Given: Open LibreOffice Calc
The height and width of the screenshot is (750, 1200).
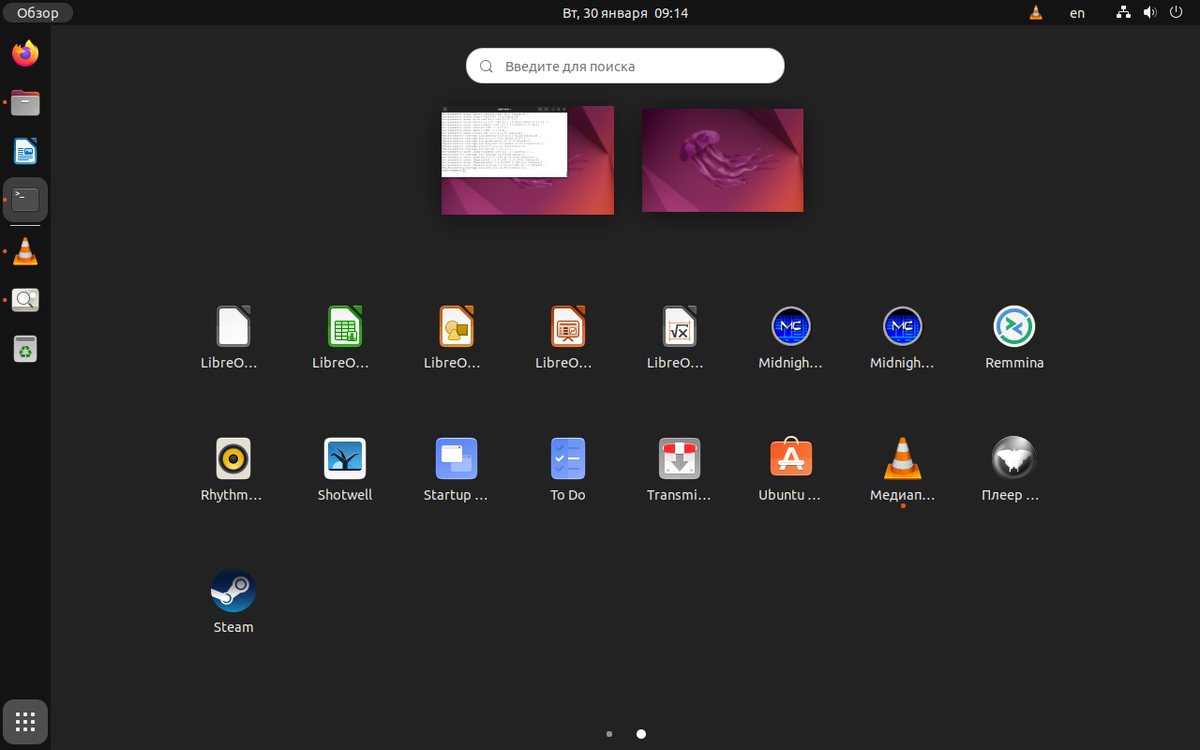Looking at the screenshot, I should click(345, 325).
